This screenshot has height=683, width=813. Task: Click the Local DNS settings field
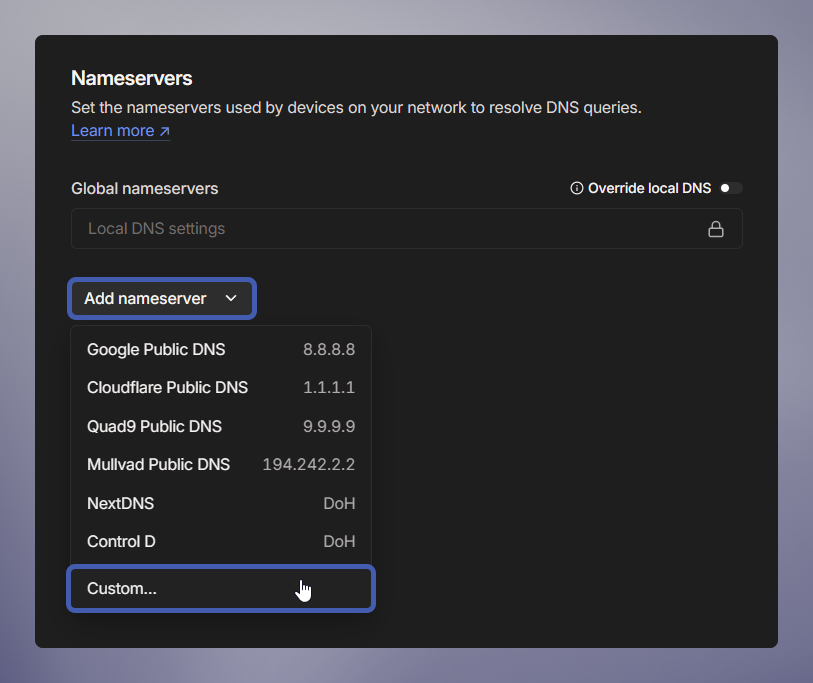pos(406,229)
